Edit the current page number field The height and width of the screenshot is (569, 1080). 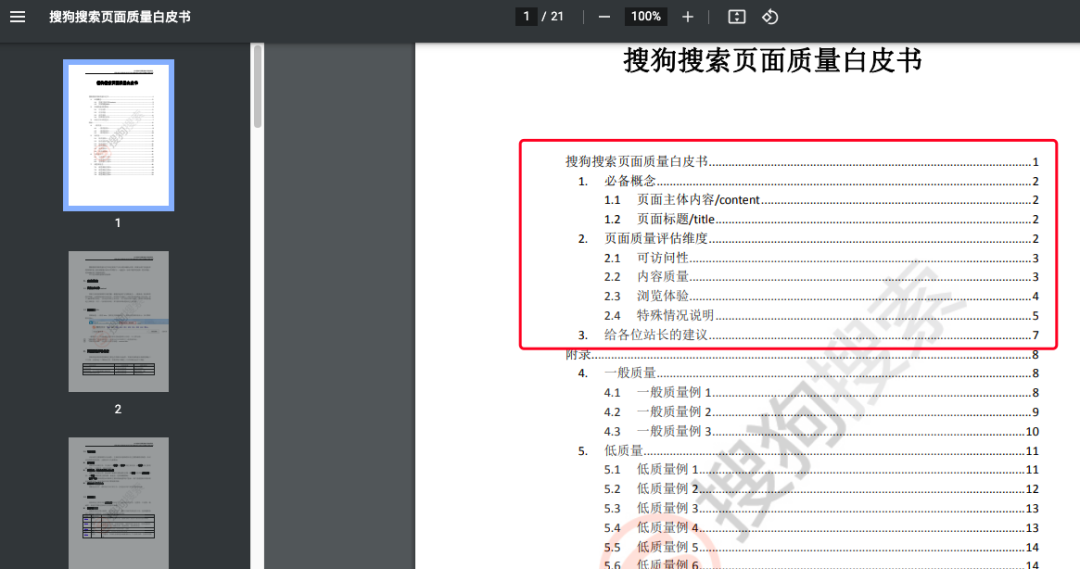pyautogui.click(x=526, y=17)
